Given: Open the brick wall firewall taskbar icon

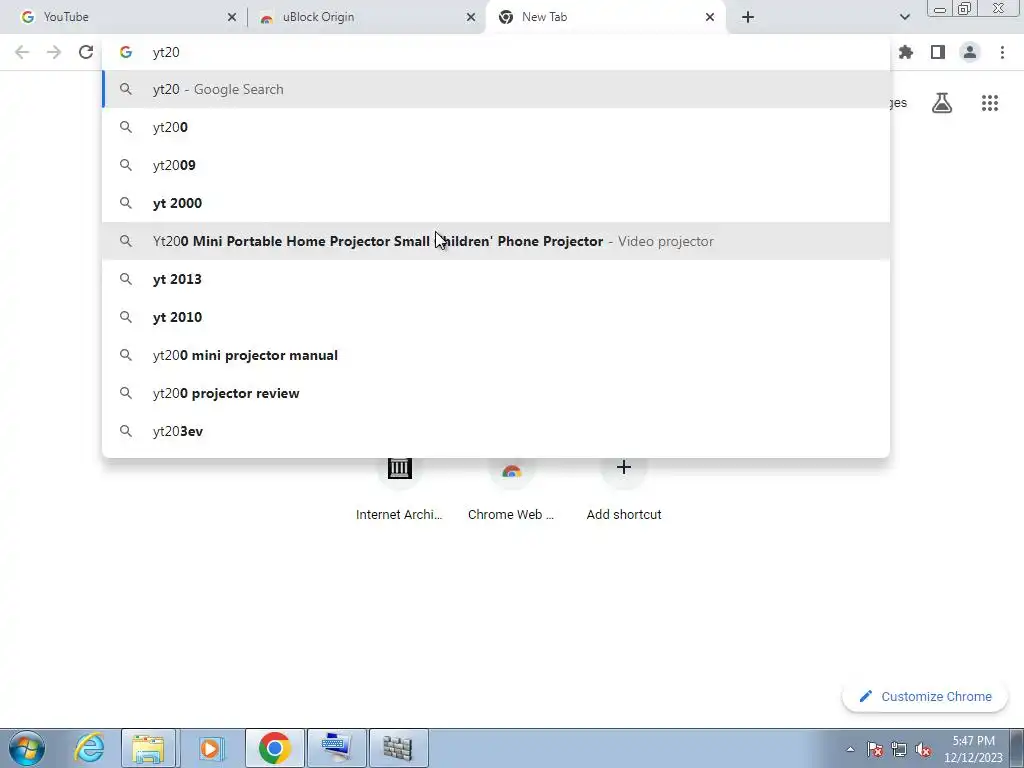Looking at the screenshot, I should [398, 748].
